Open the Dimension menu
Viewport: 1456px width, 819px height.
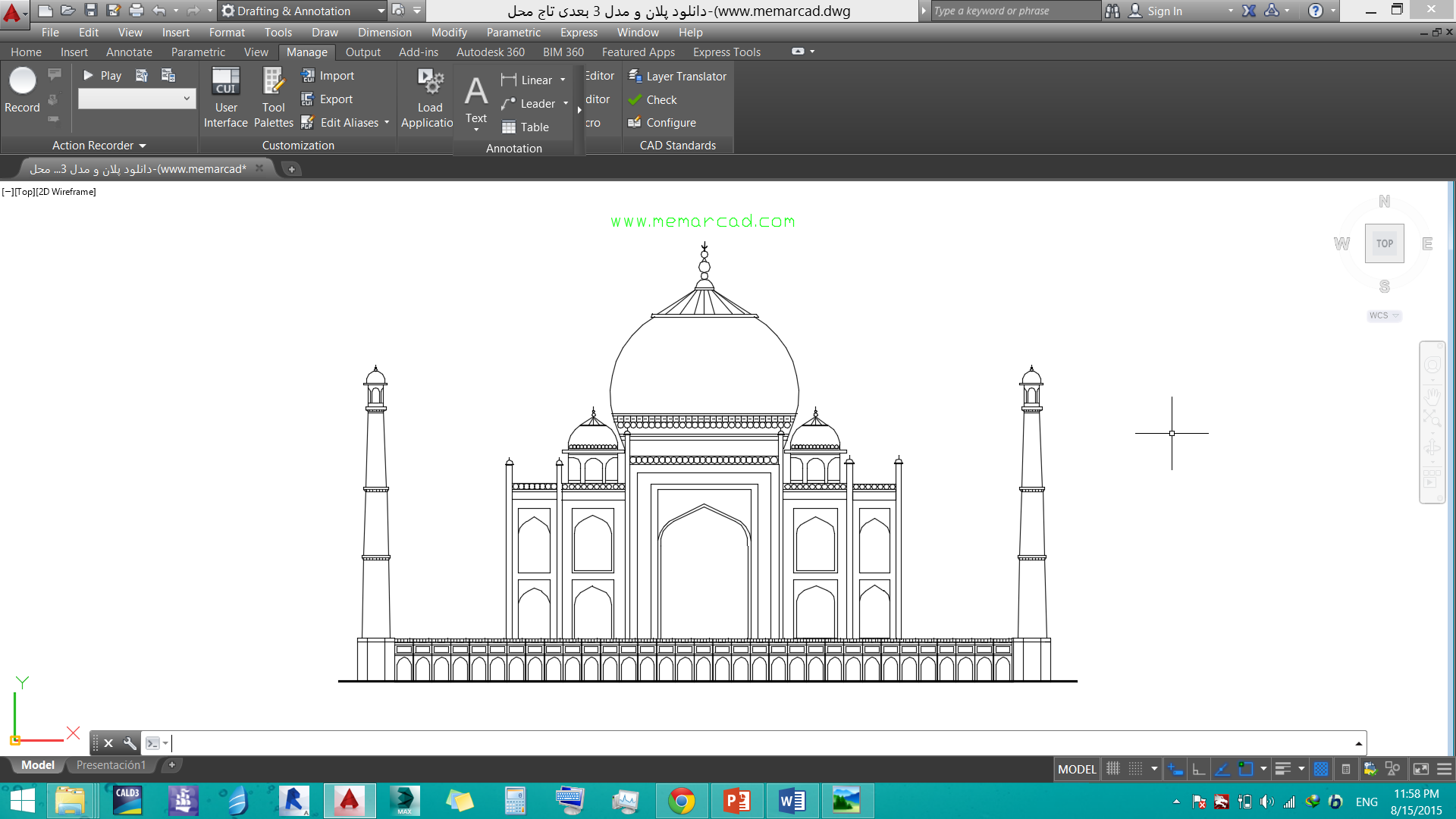tap(384, 33)
